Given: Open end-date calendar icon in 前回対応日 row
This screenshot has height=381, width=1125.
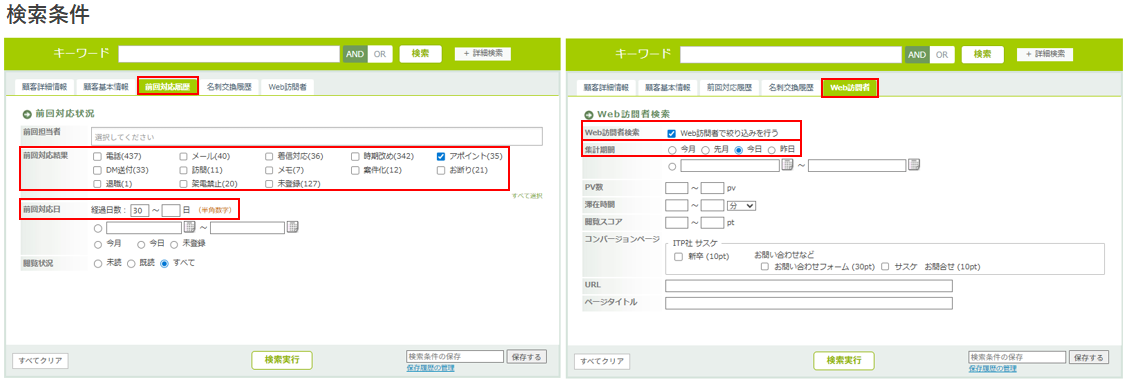Looking at the screenshot, I should click(x=293, y=227).
